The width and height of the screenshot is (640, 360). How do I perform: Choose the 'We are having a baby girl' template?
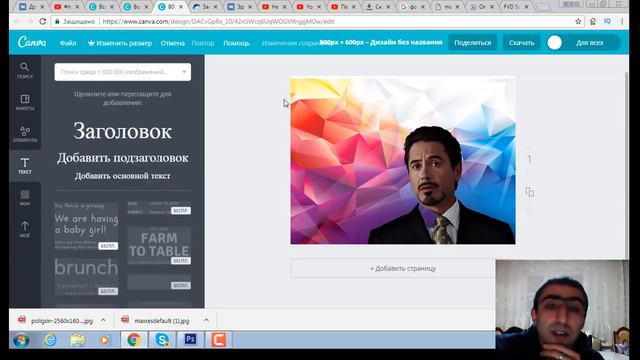(87, 225)
